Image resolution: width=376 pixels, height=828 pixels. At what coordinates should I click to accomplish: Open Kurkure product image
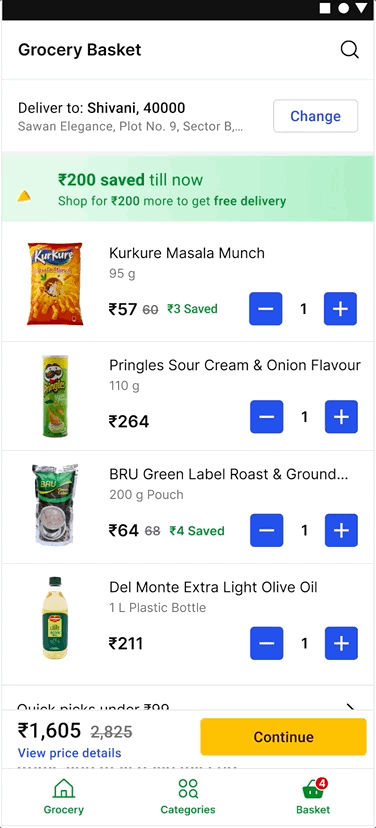coord(55,284)
